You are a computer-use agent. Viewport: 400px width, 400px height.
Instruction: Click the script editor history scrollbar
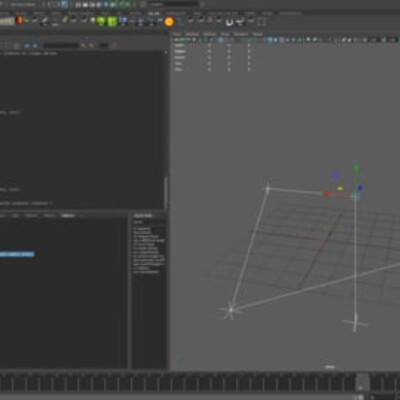coord(165,193)
